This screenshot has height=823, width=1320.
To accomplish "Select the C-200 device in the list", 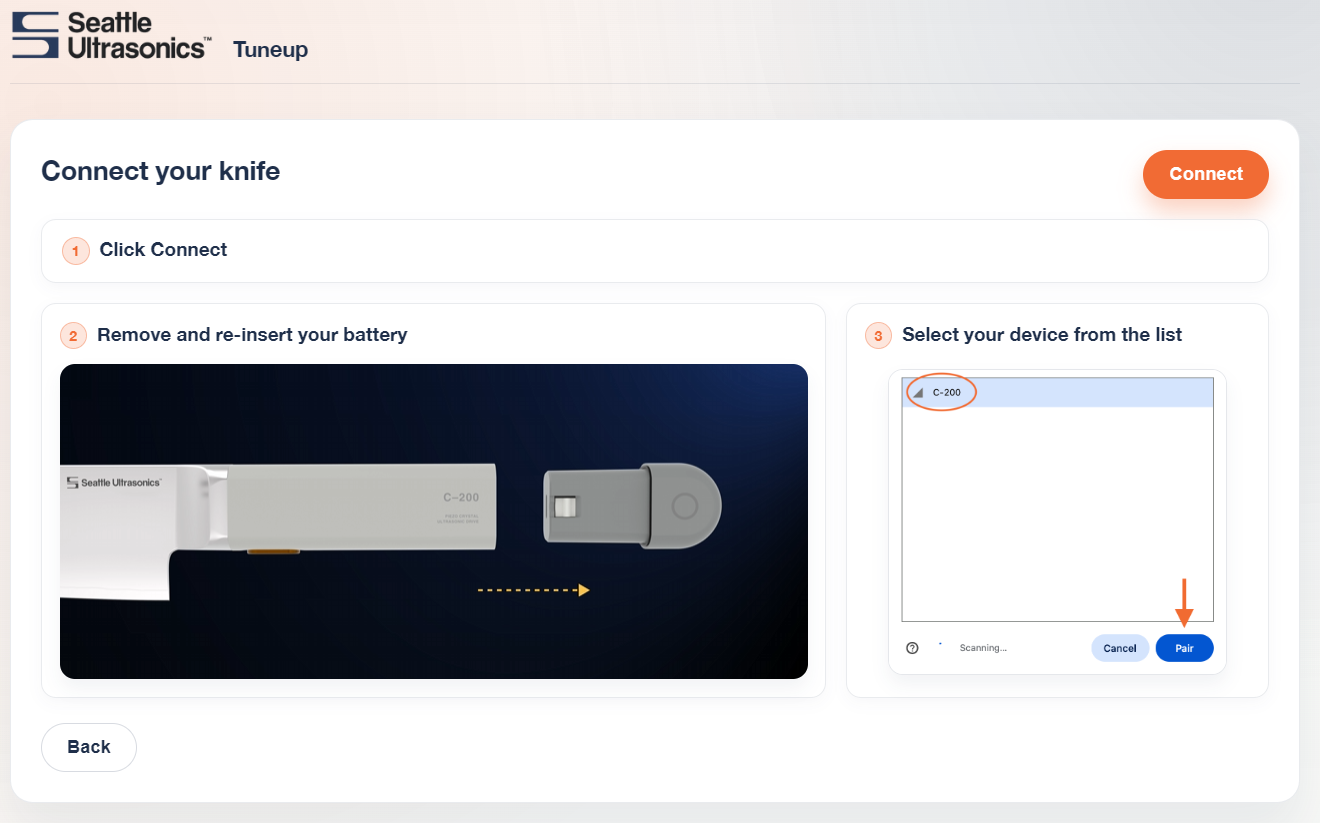I will [x=1056, y=393].
